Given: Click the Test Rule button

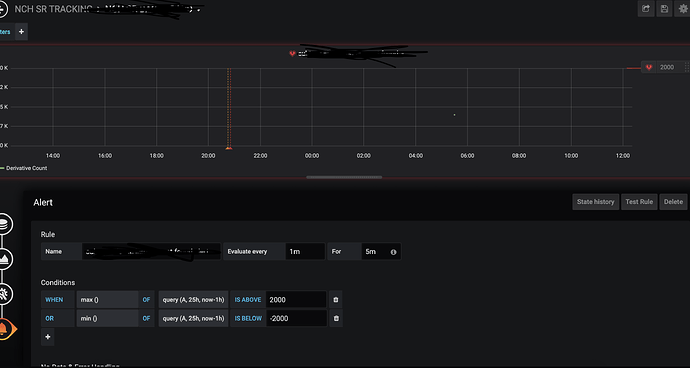Looking at the screenshot, I should tap(639, 202).
